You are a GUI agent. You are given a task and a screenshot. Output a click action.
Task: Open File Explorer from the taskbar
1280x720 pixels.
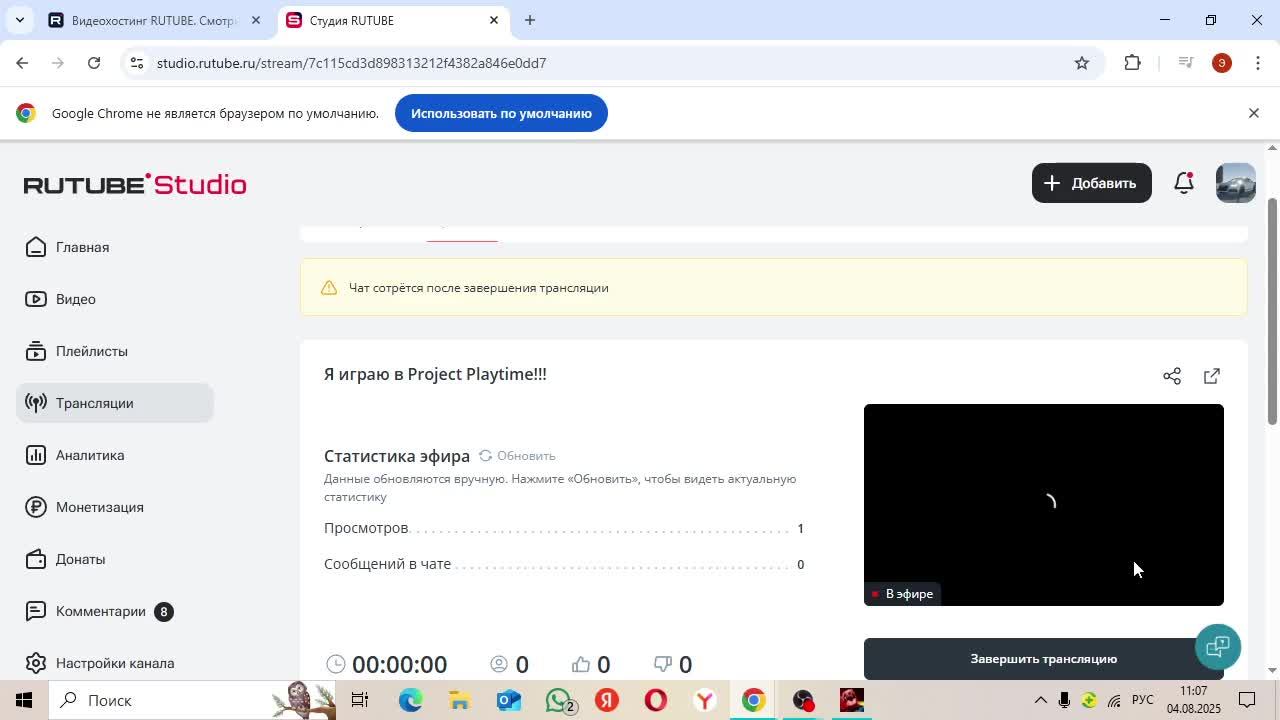(x=459, y=700)
